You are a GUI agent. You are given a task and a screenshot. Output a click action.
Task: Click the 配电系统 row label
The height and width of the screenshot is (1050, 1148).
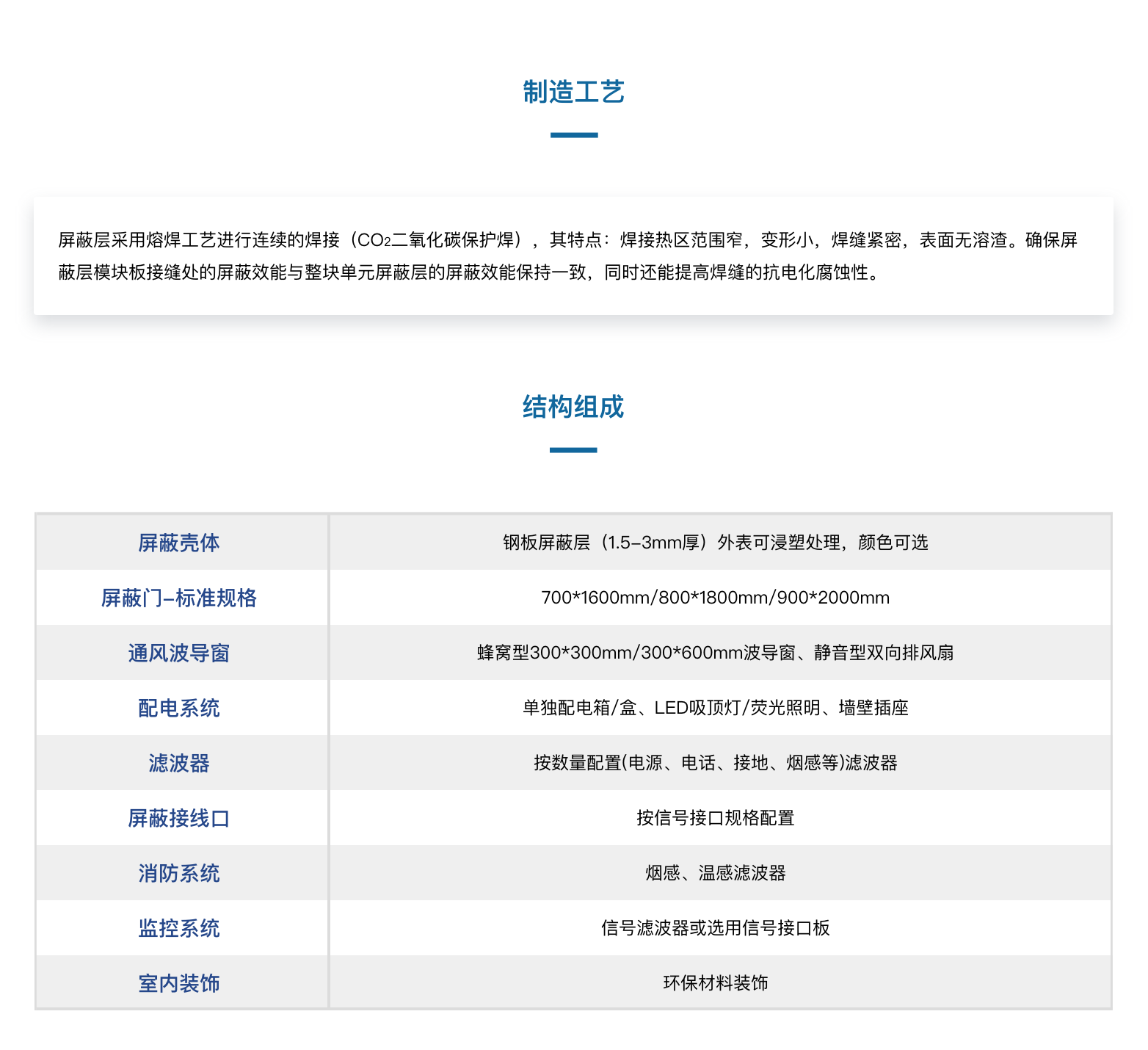click(178, 707)
